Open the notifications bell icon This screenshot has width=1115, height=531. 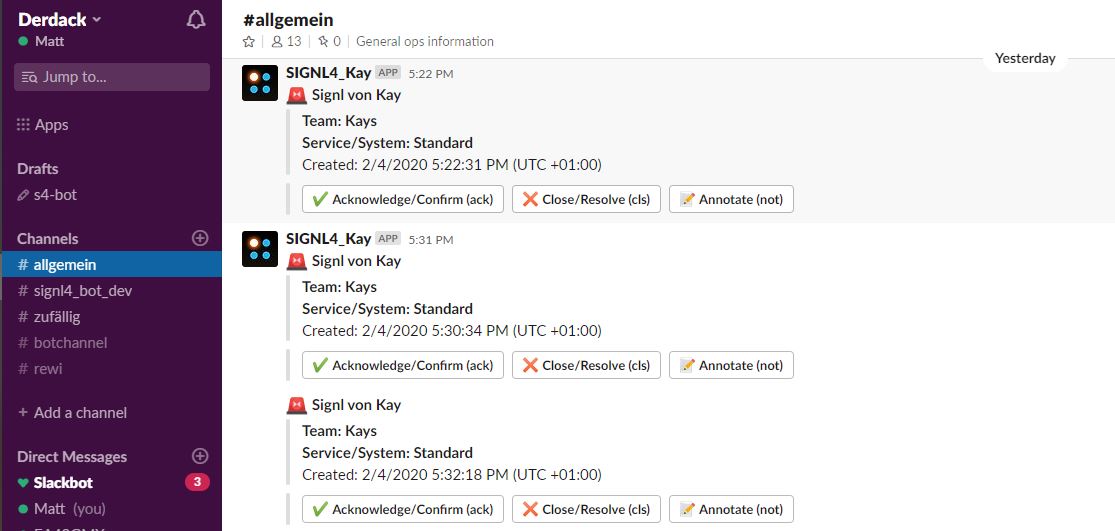(196, 20)
